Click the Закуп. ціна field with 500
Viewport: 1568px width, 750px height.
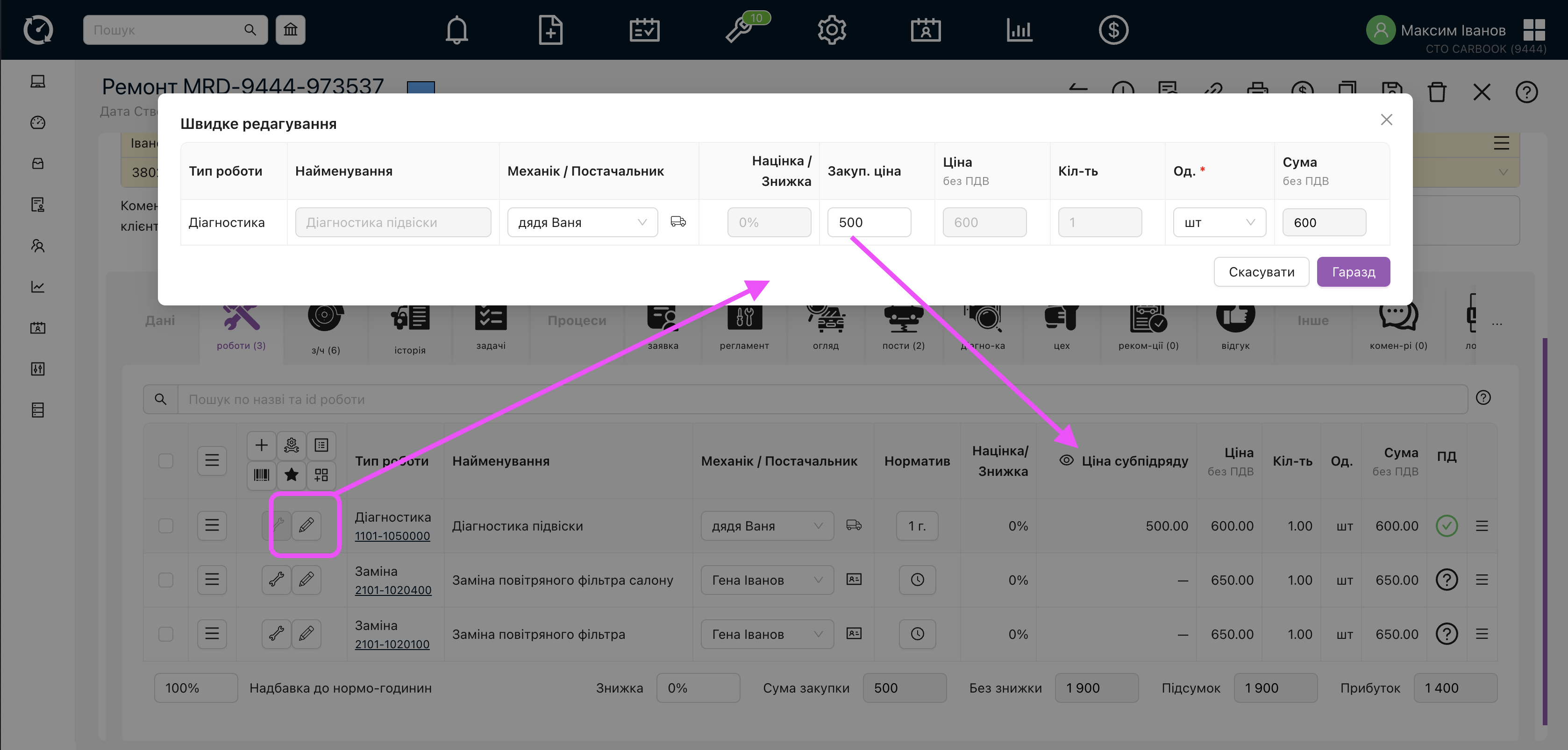coord(868,222)
